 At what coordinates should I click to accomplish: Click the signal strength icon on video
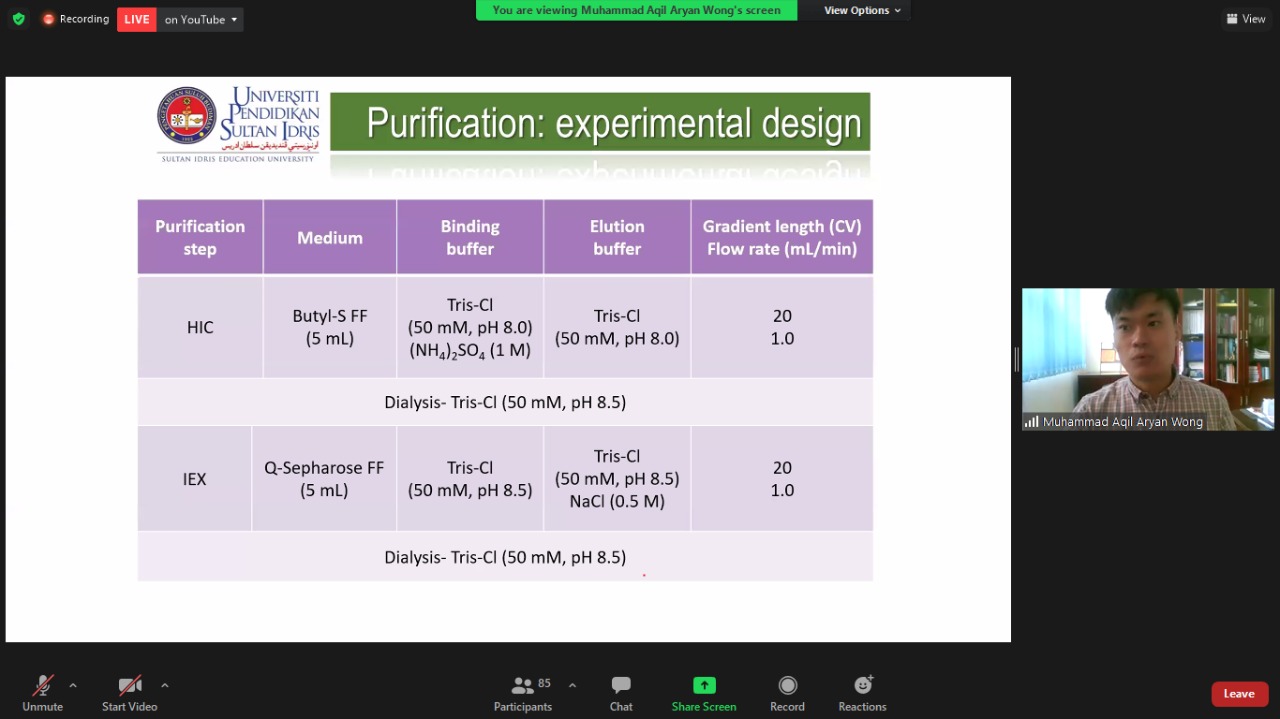1031,422
